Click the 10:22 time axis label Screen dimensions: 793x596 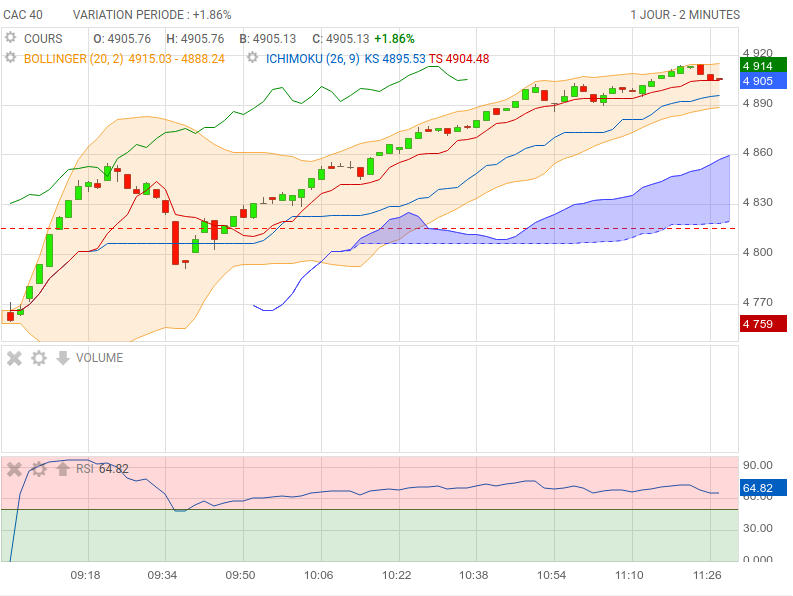tap(396, 575)
